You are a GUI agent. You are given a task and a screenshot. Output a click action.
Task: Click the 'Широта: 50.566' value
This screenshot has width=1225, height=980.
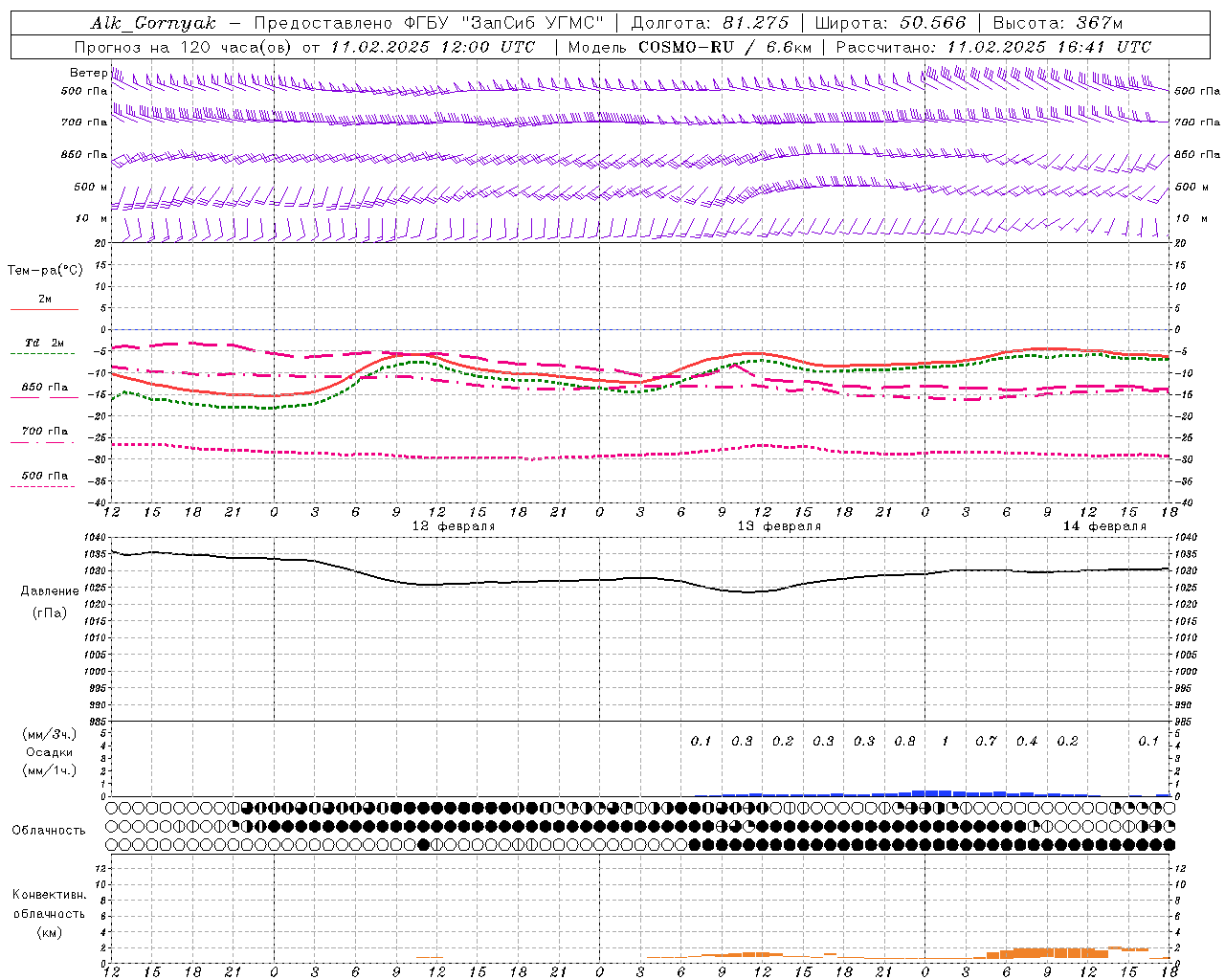point(890,23)
